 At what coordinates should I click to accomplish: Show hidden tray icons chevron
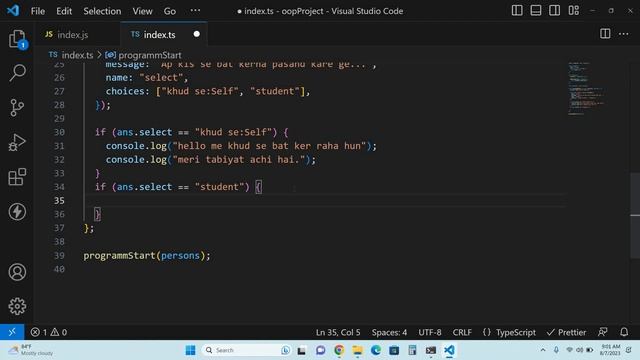[x=543, y=350]
